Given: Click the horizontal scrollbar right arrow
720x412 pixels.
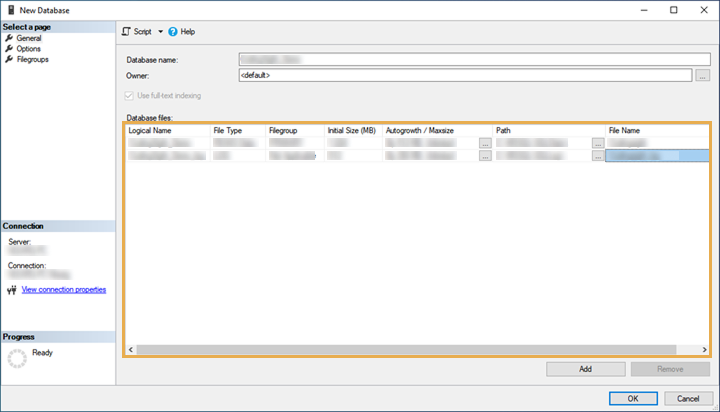Looking at the screenshot, I should [704, 349].
